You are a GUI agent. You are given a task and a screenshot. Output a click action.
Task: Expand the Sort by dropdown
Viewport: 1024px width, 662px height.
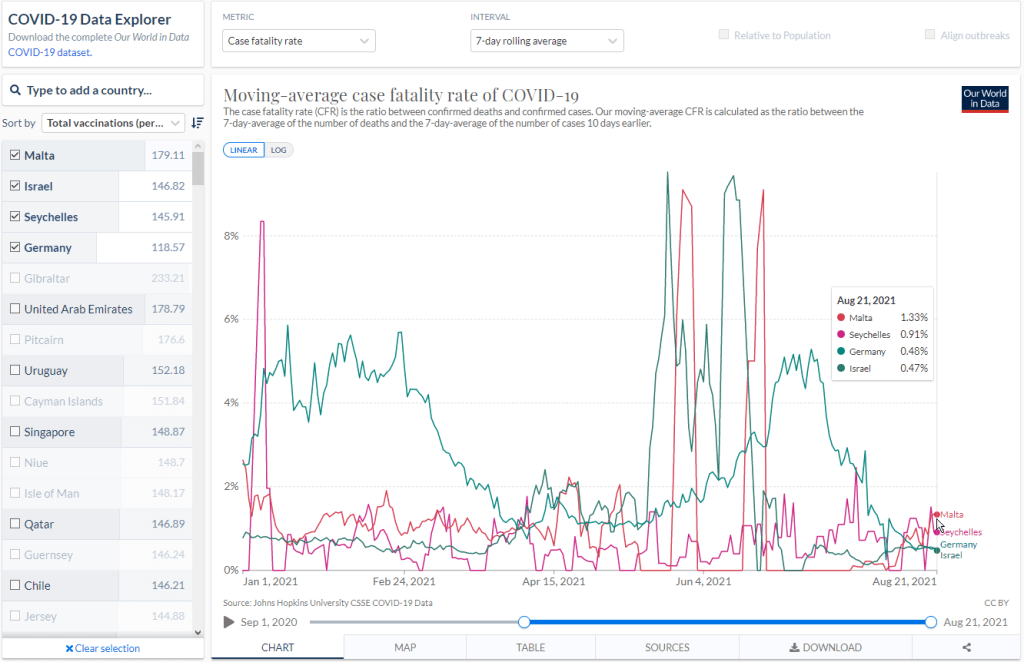pyautogui.click(x=113, y=123)
